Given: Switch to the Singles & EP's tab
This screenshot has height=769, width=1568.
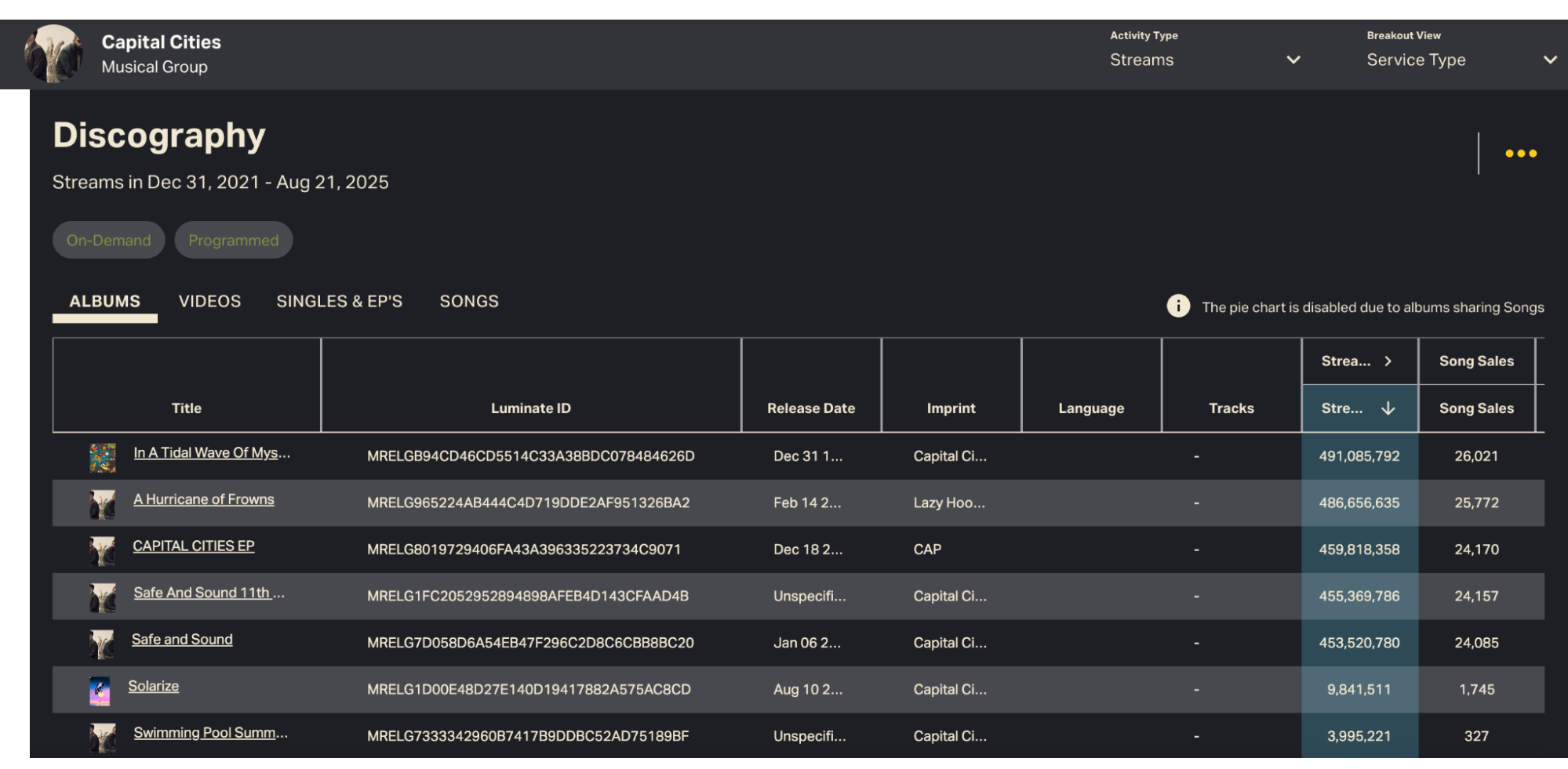Looking at the screenshot, I should (x=339, y=302).
